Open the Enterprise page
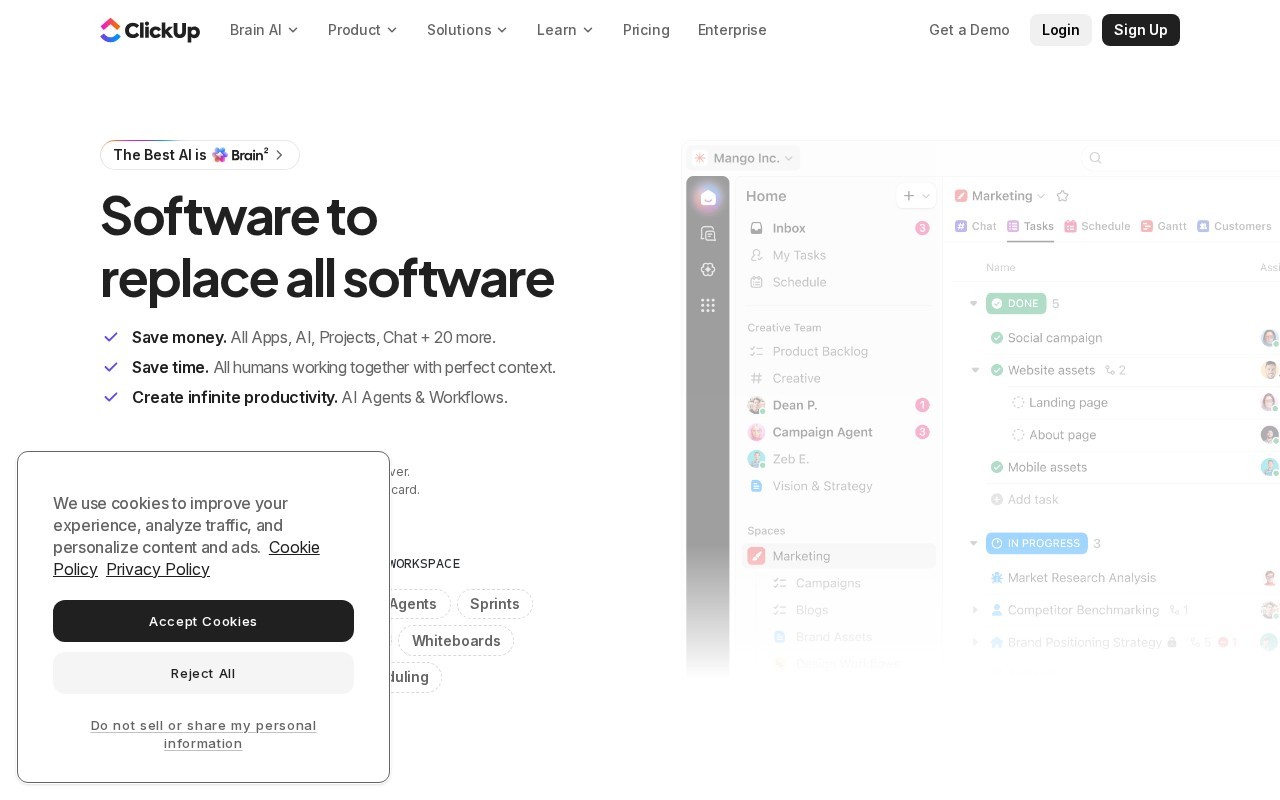The height and width of the screenshot is (800, 1280). tap(732, 30)
